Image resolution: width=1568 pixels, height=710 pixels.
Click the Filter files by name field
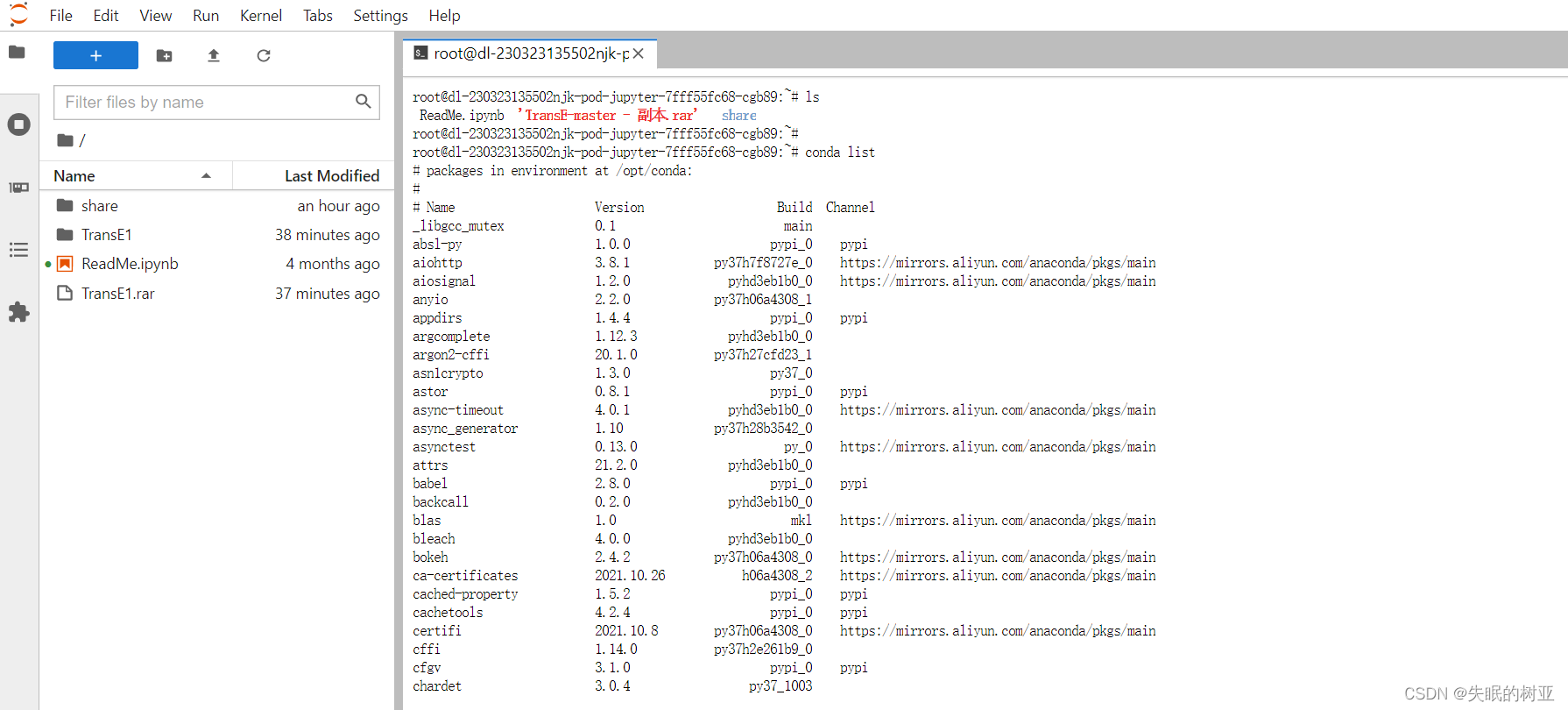coord(216,103)
